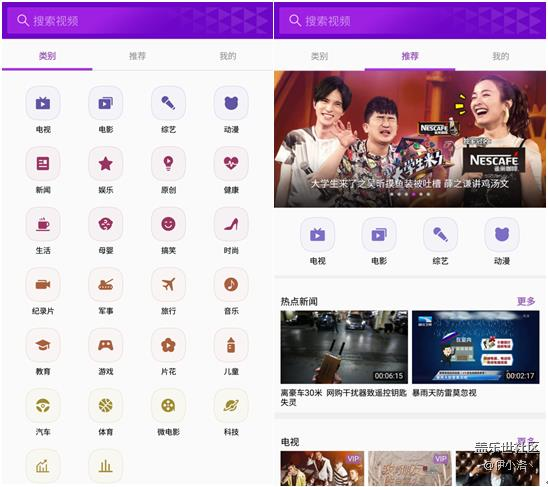Screen dimensions: 548x487
Task: Open the 健康 heart category icon
Action: (x=231, y=164)
